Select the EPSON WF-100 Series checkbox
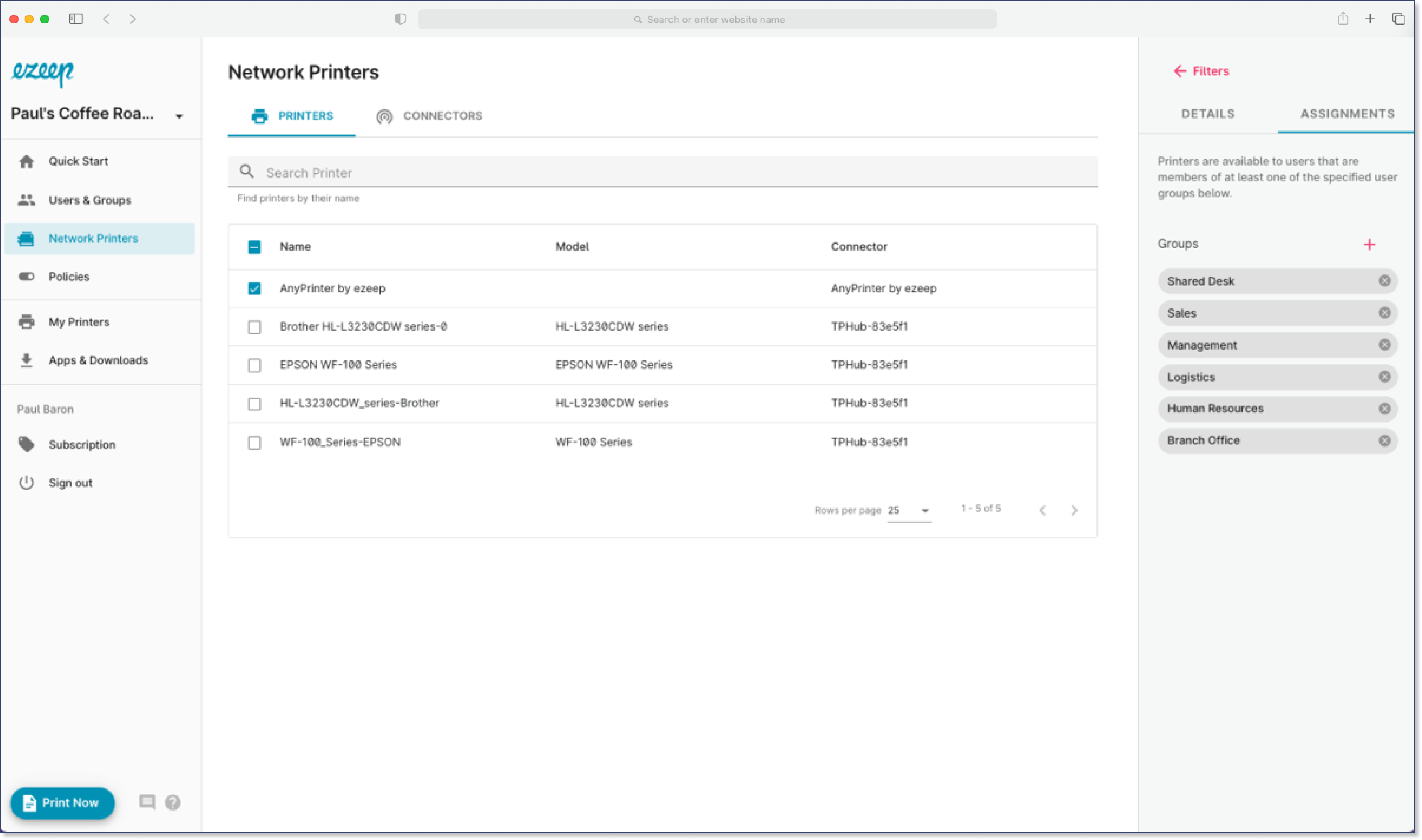 254,365
